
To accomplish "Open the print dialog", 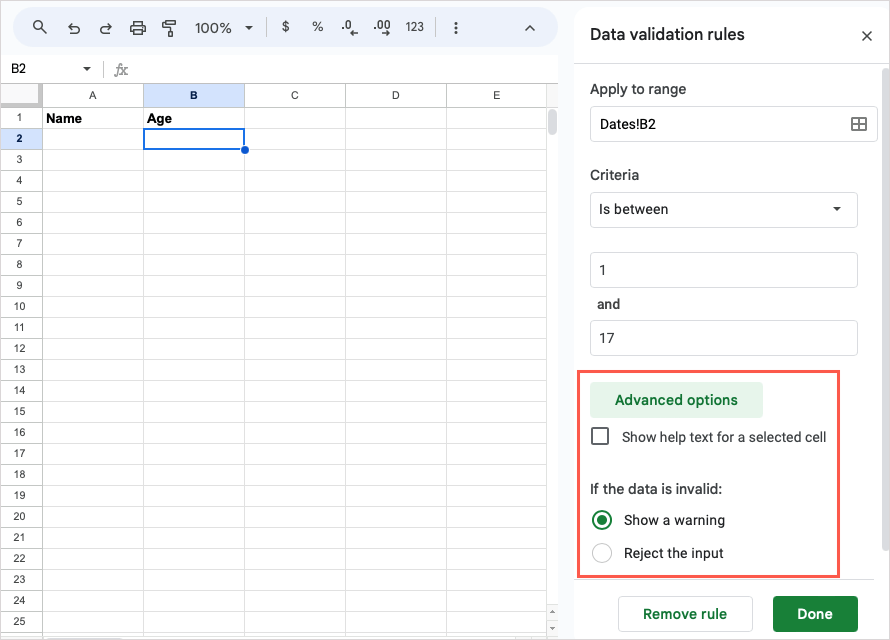I will 137,27.
